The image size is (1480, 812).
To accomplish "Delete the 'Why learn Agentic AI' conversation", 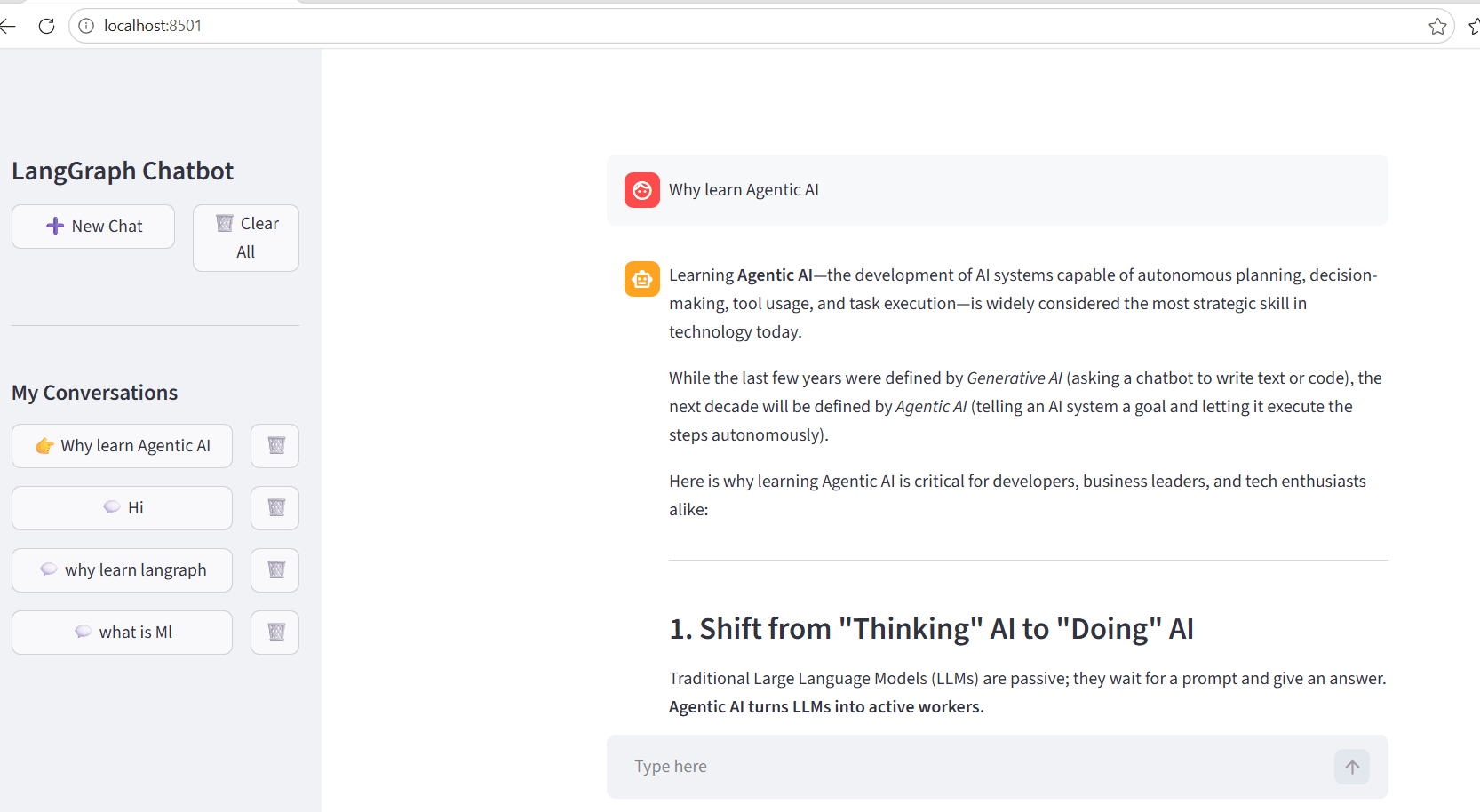I will tap(275, 446).
